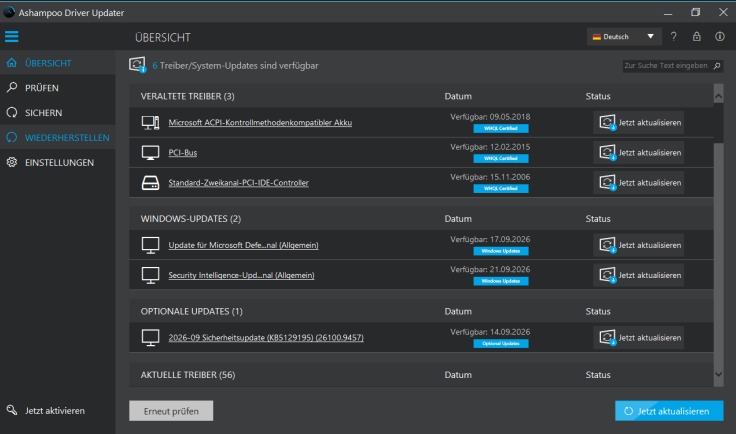Click the Erneut prüfen button
Image resolution: width=736 pixels, height=434 pixels.
coord(171,411)
